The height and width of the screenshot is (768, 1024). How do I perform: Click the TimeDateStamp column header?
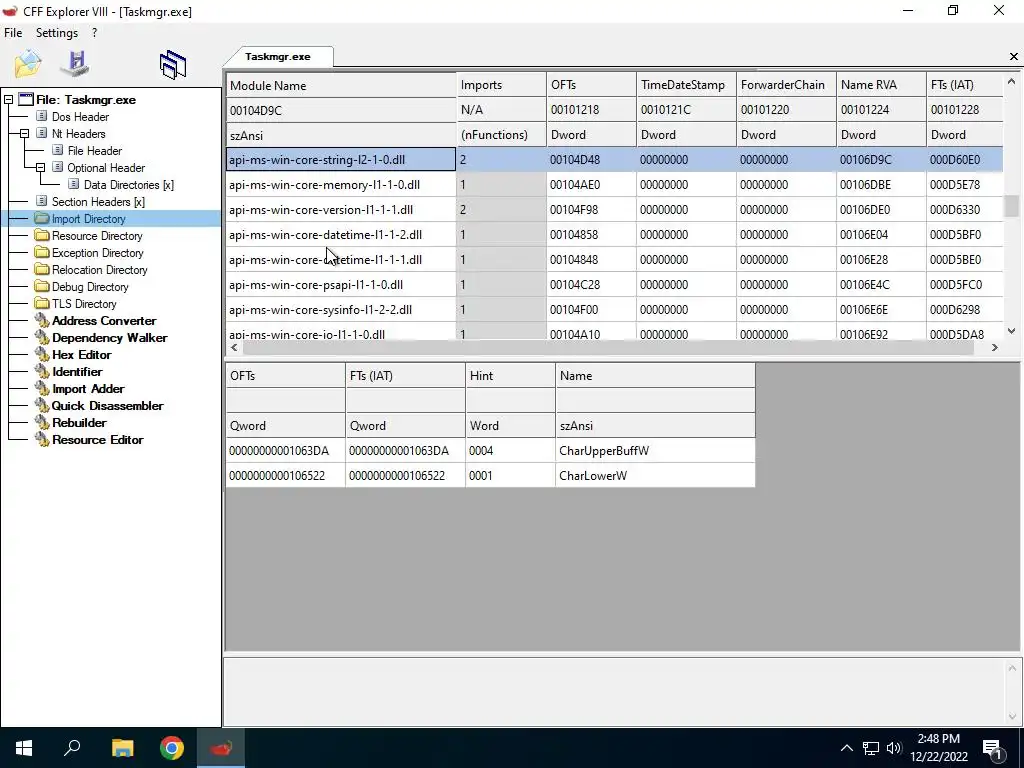686,86
